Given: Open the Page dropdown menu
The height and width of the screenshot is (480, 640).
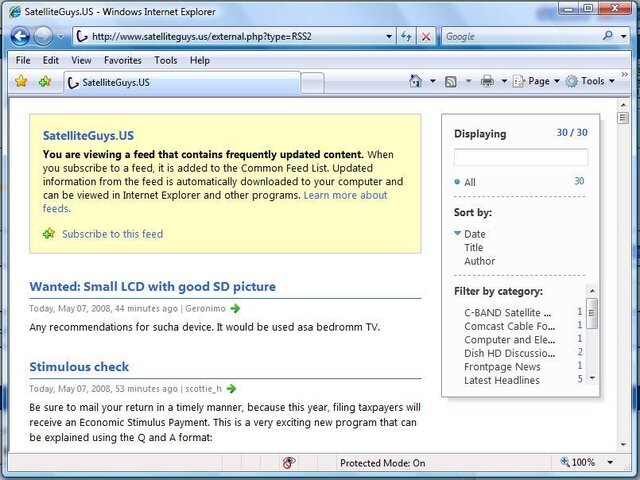Looking at the screenshot, I should (537, 81).
